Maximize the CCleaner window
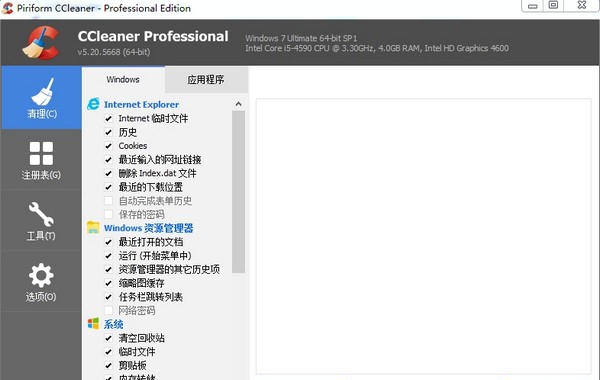 click(x=553, y=5)
